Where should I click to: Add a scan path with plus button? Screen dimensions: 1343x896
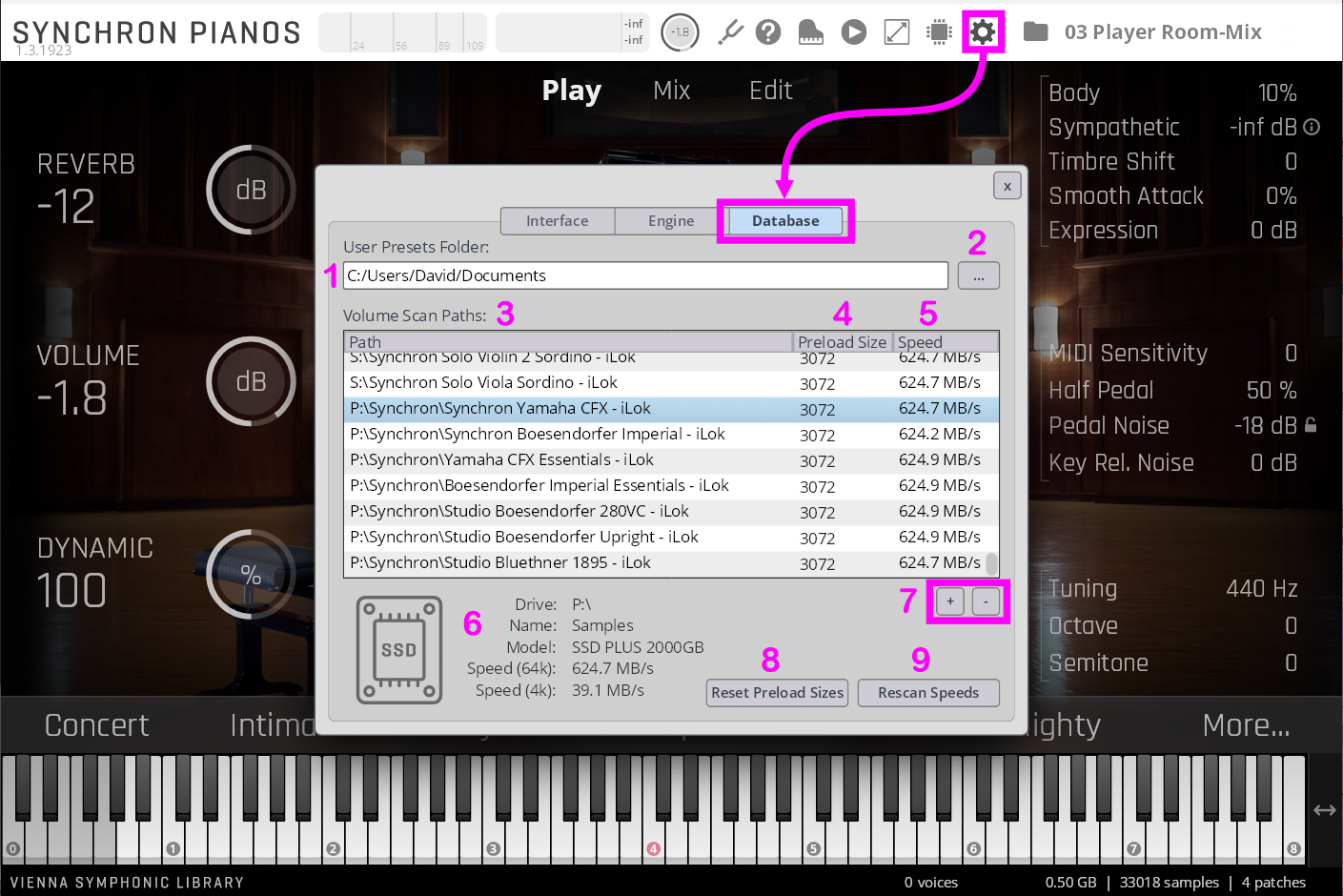tap(950, 601)
